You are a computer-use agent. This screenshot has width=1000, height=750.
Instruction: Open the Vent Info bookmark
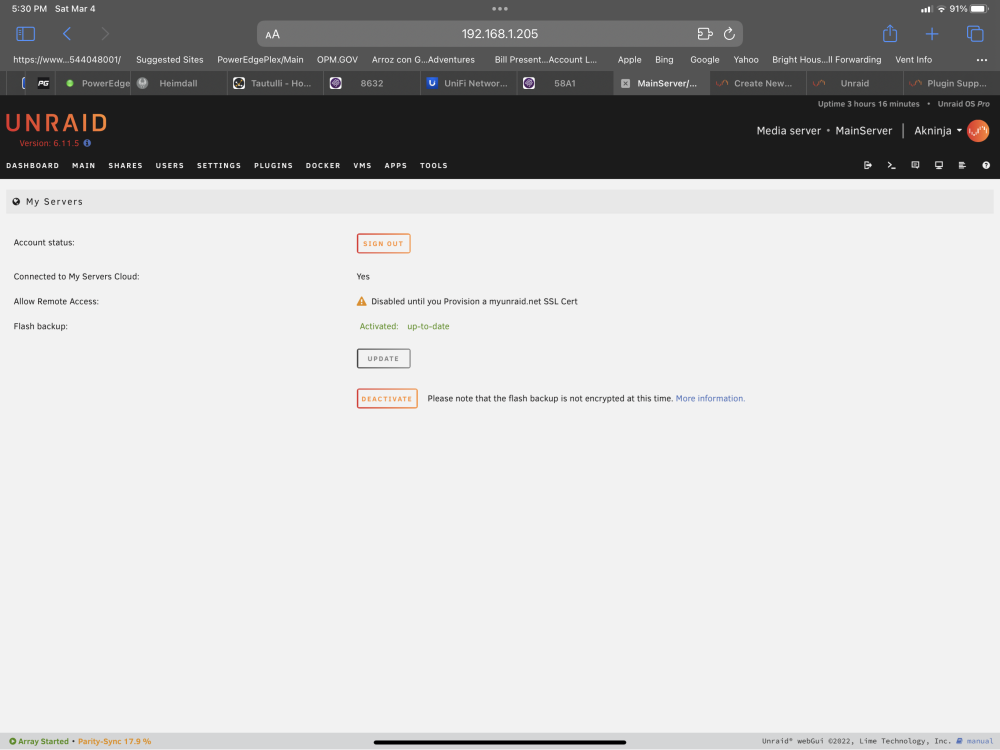[x=913, y=60]
